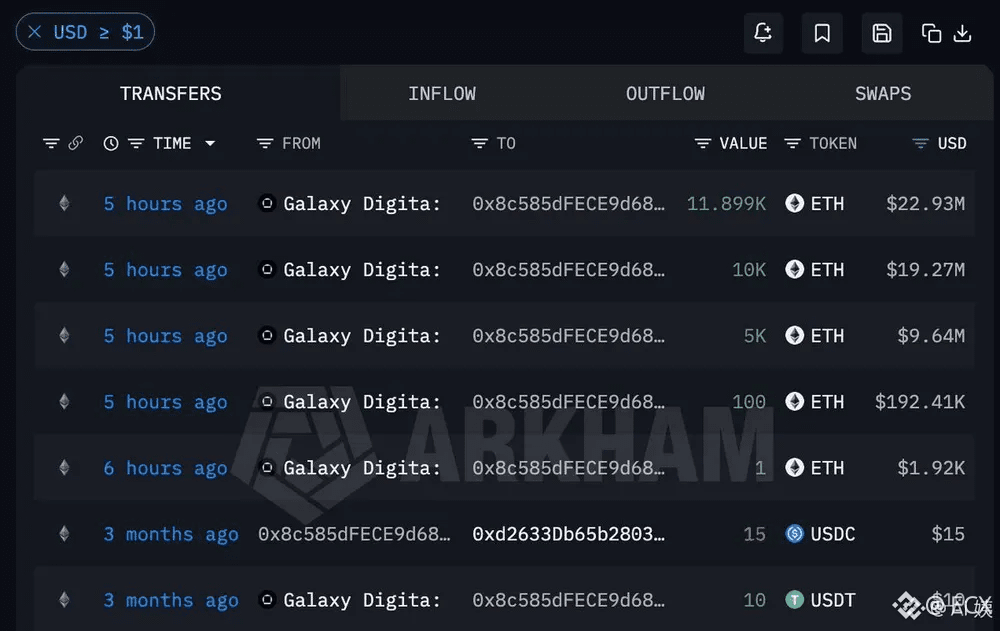Click the link icon in the header
1000x631 pixels.
[x=75, y=143]
